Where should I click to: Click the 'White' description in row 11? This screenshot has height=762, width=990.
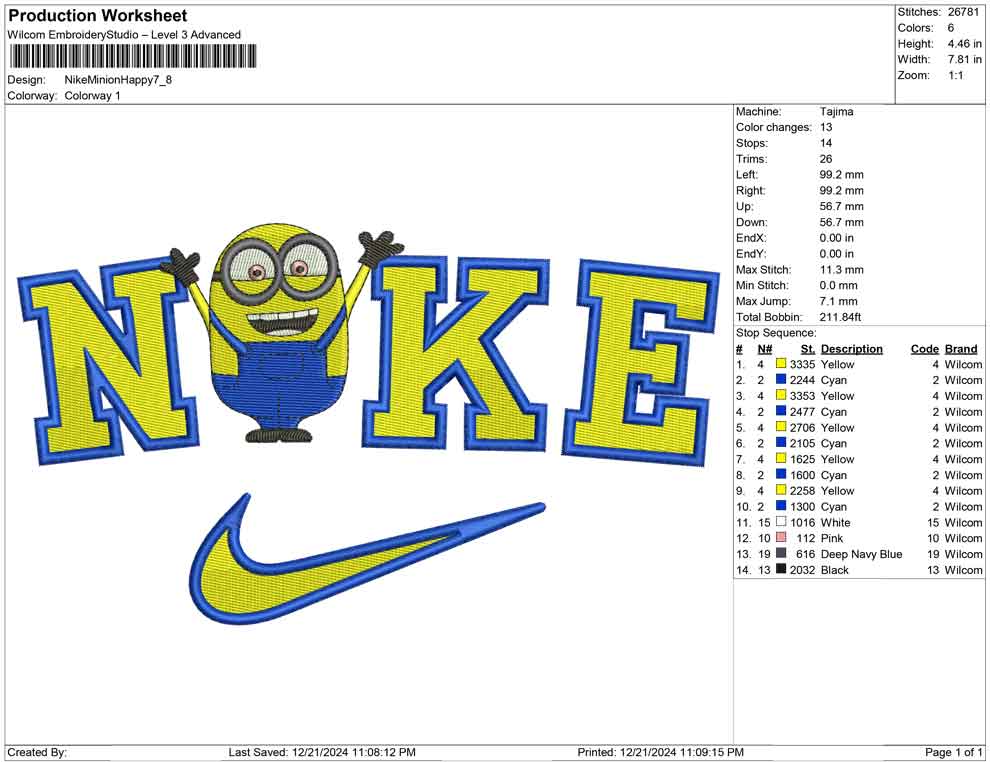coord(835,522)
